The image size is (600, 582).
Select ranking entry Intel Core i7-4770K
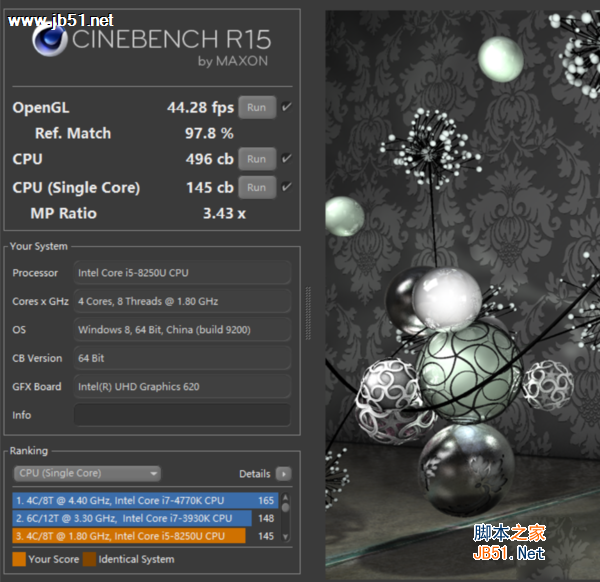pyautogui.click(x=145, y=500)
